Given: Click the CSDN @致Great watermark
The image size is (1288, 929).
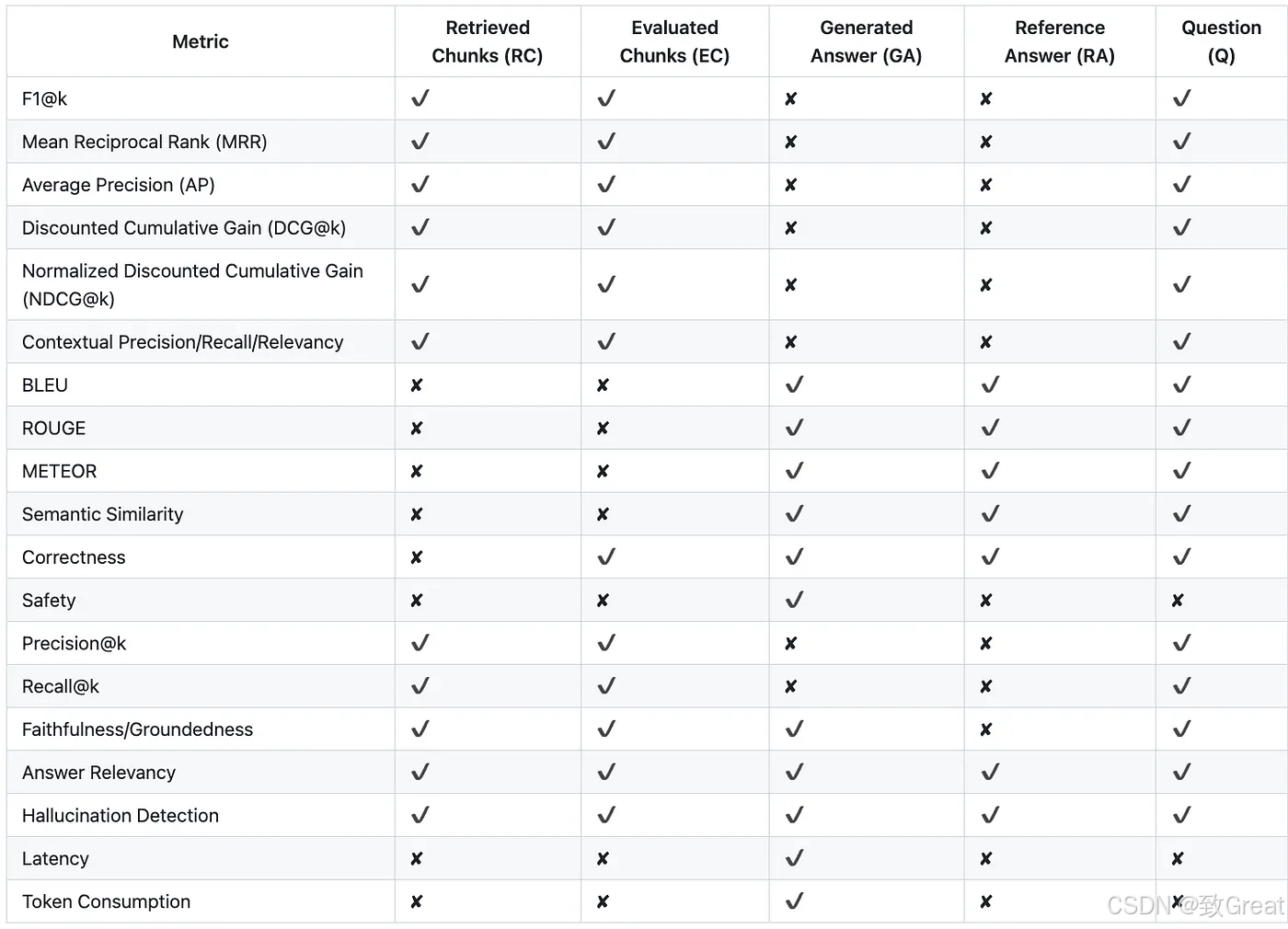Looking at the screenshot, I should (x=1194, y=906).
